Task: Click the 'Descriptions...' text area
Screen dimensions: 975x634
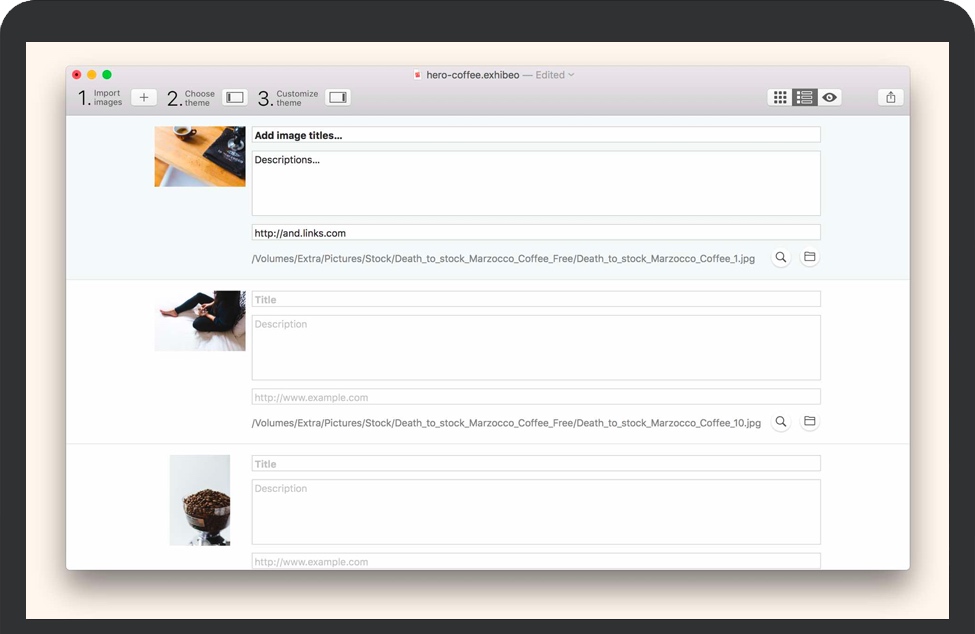Action: pyautogui.click(x=535, y=183)
